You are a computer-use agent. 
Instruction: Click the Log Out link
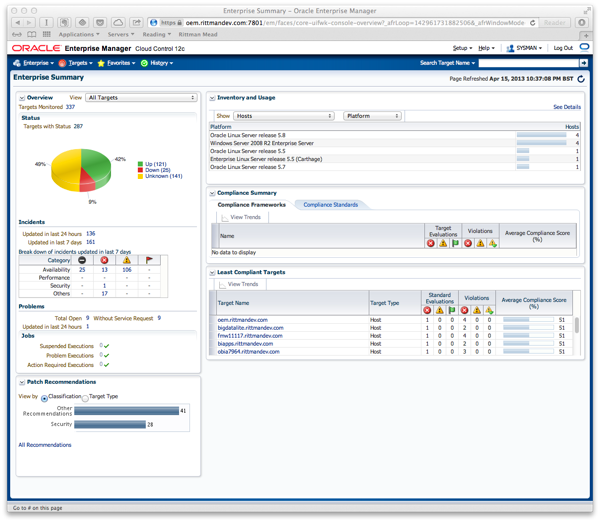coord(563,48)
